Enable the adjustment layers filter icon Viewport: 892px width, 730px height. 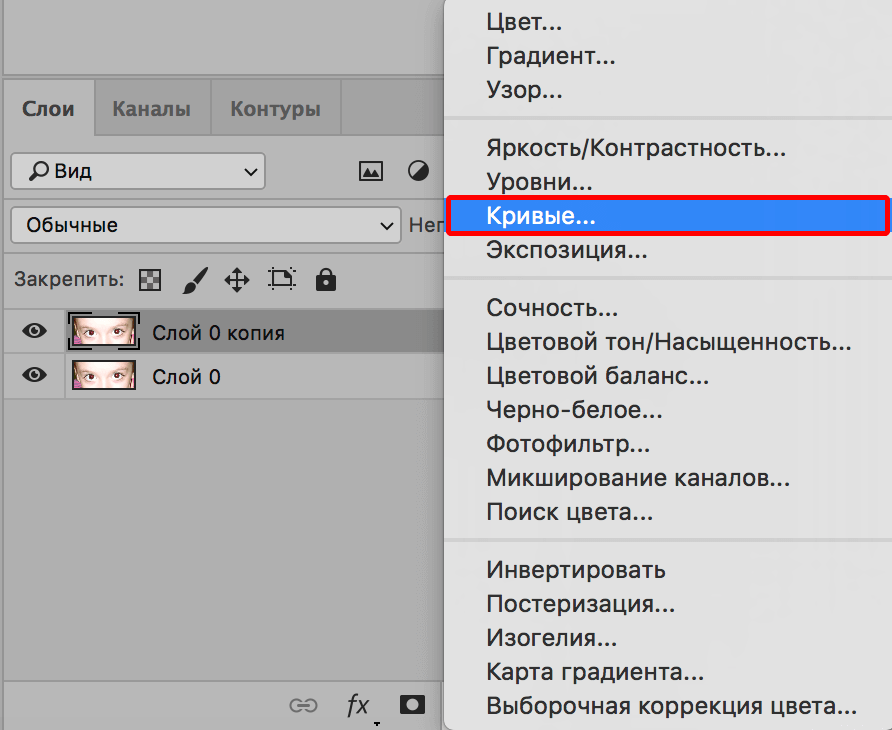click(x=417, y=170)
